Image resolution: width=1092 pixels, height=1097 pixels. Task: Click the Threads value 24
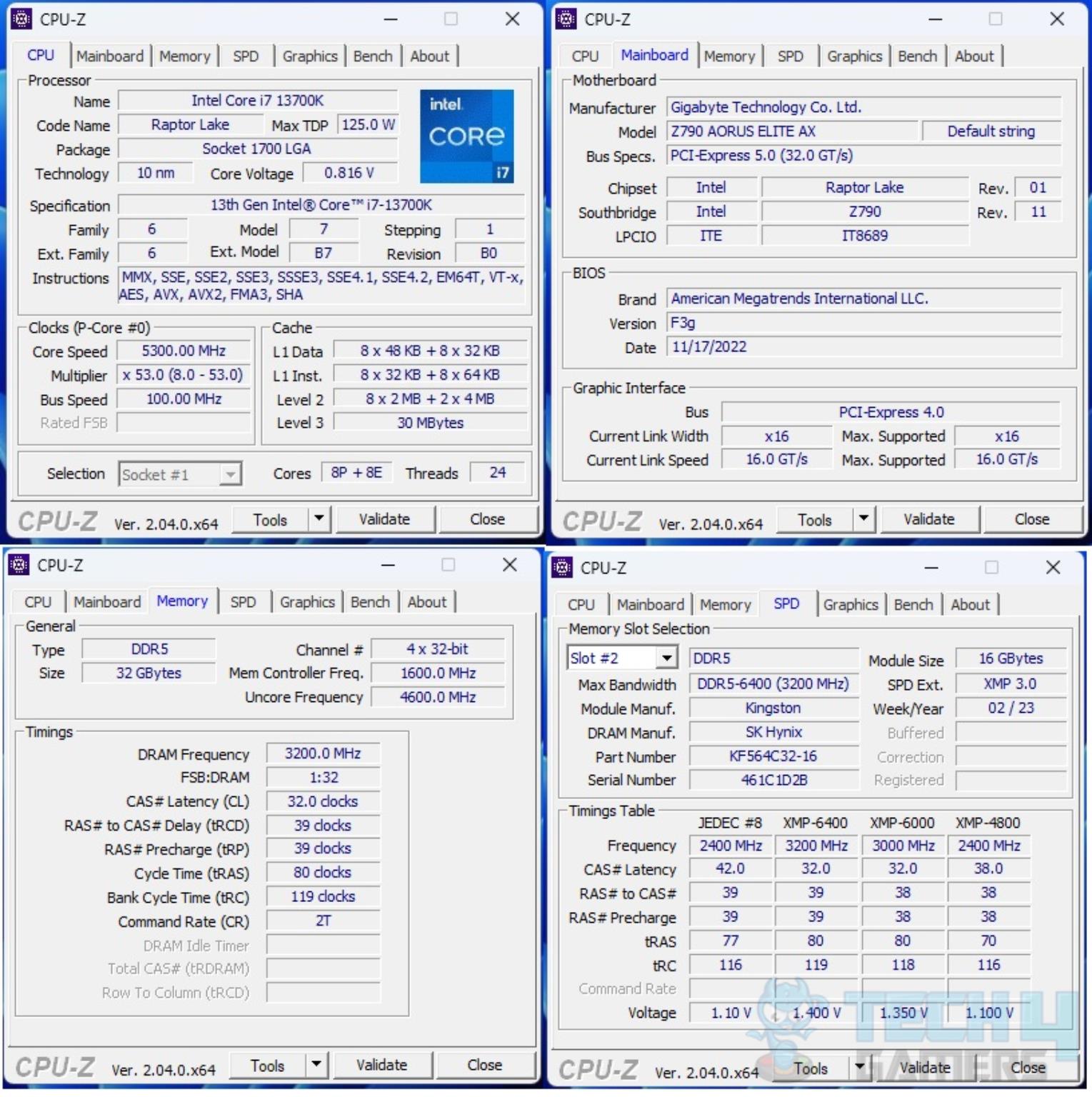tap(498, 472)
